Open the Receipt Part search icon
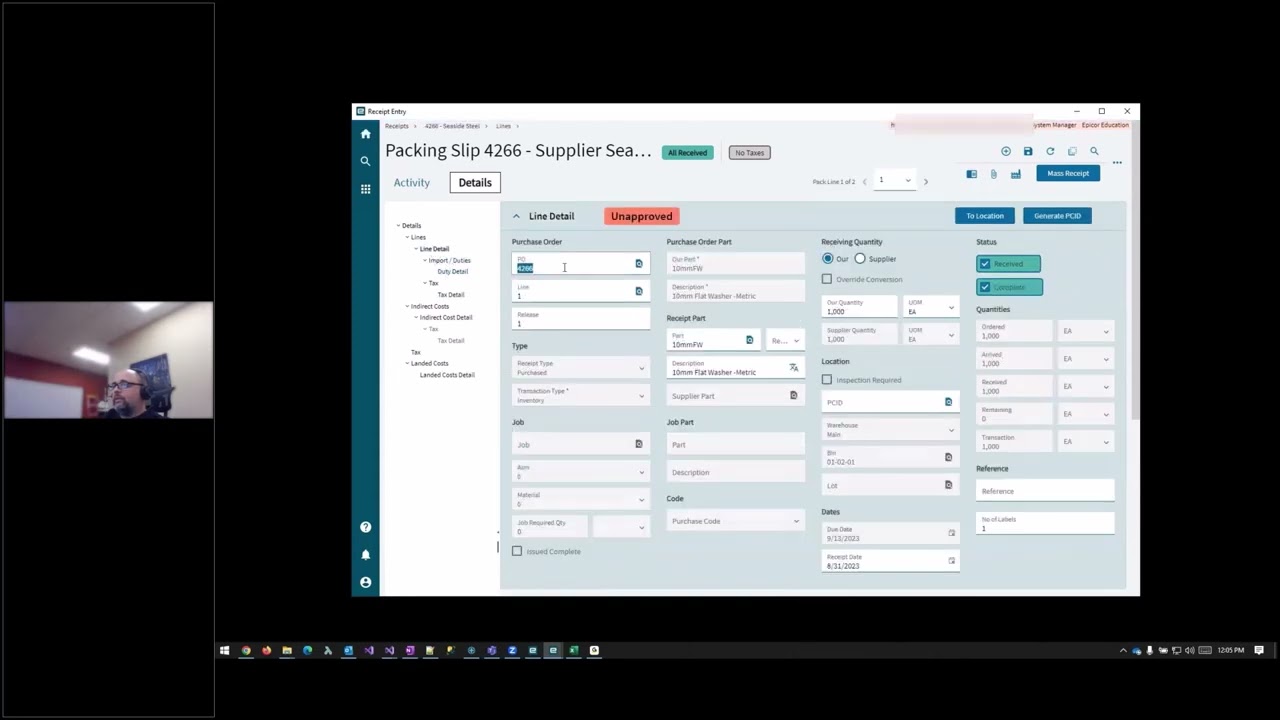Screen dimensions: 1280x720 click(749, 341)
